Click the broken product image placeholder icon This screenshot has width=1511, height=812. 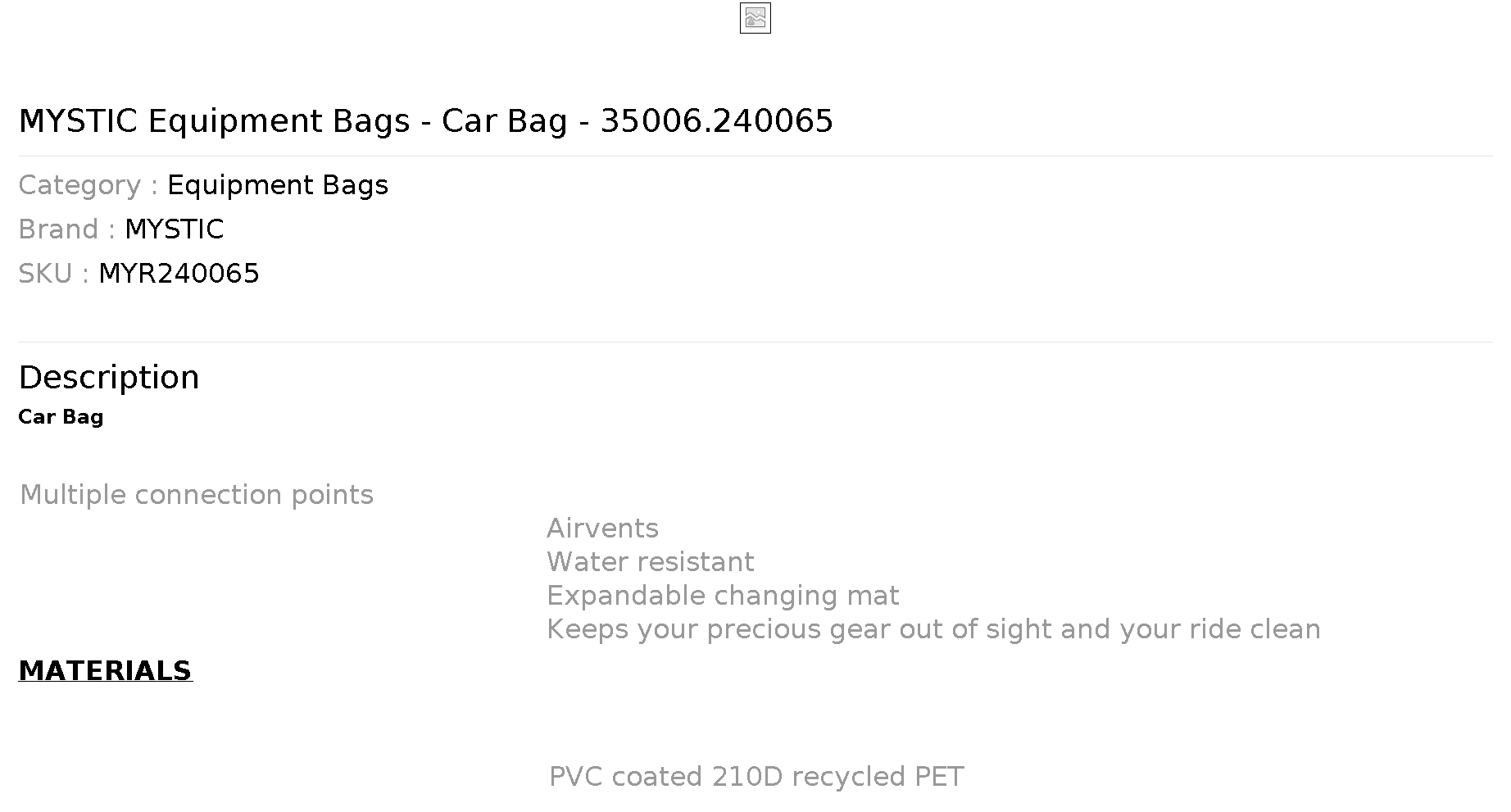(x=755, y=18)
